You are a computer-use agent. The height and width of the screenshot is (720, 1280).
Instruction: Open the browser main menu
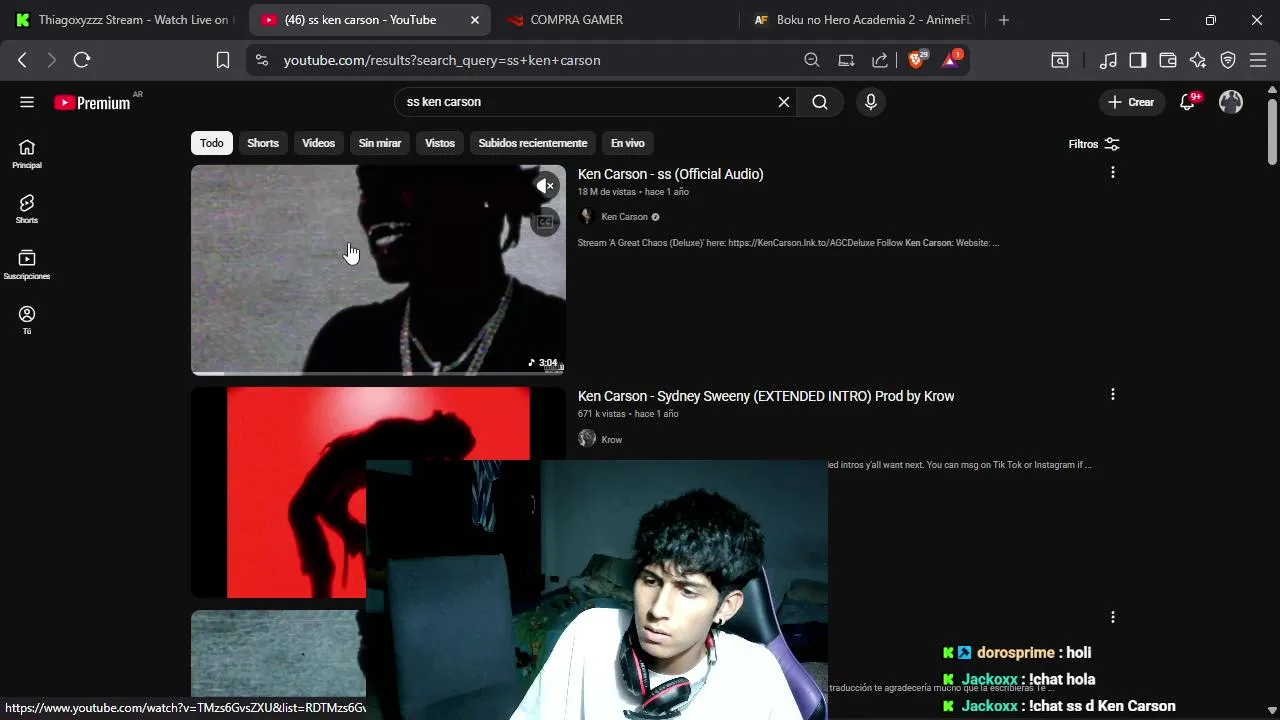1258,60
